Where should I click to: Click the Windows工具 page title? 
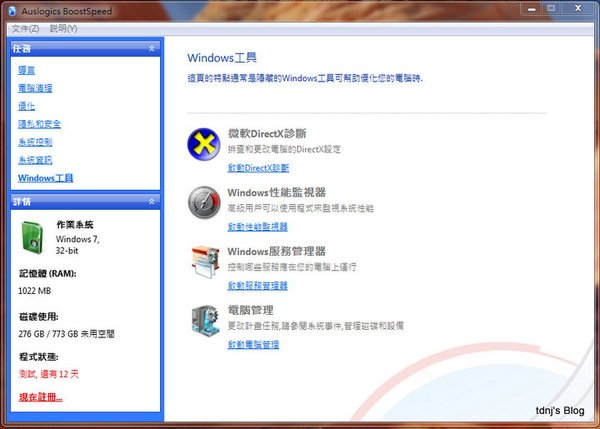pyautogui.click(x=222, y=58)
